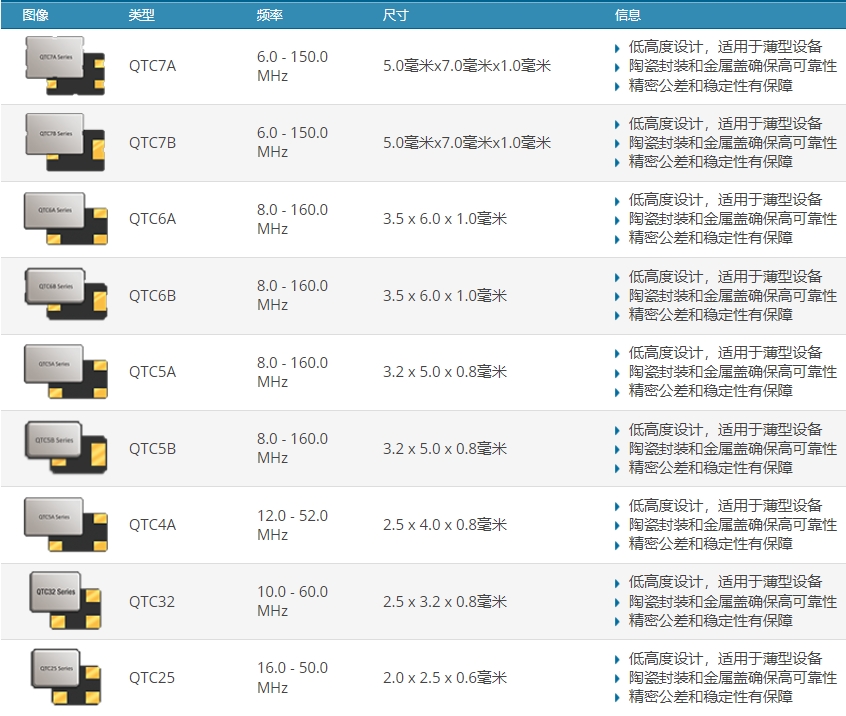
Task: Select the QTC32 series crystal image
Action: (x=66, y=601)
